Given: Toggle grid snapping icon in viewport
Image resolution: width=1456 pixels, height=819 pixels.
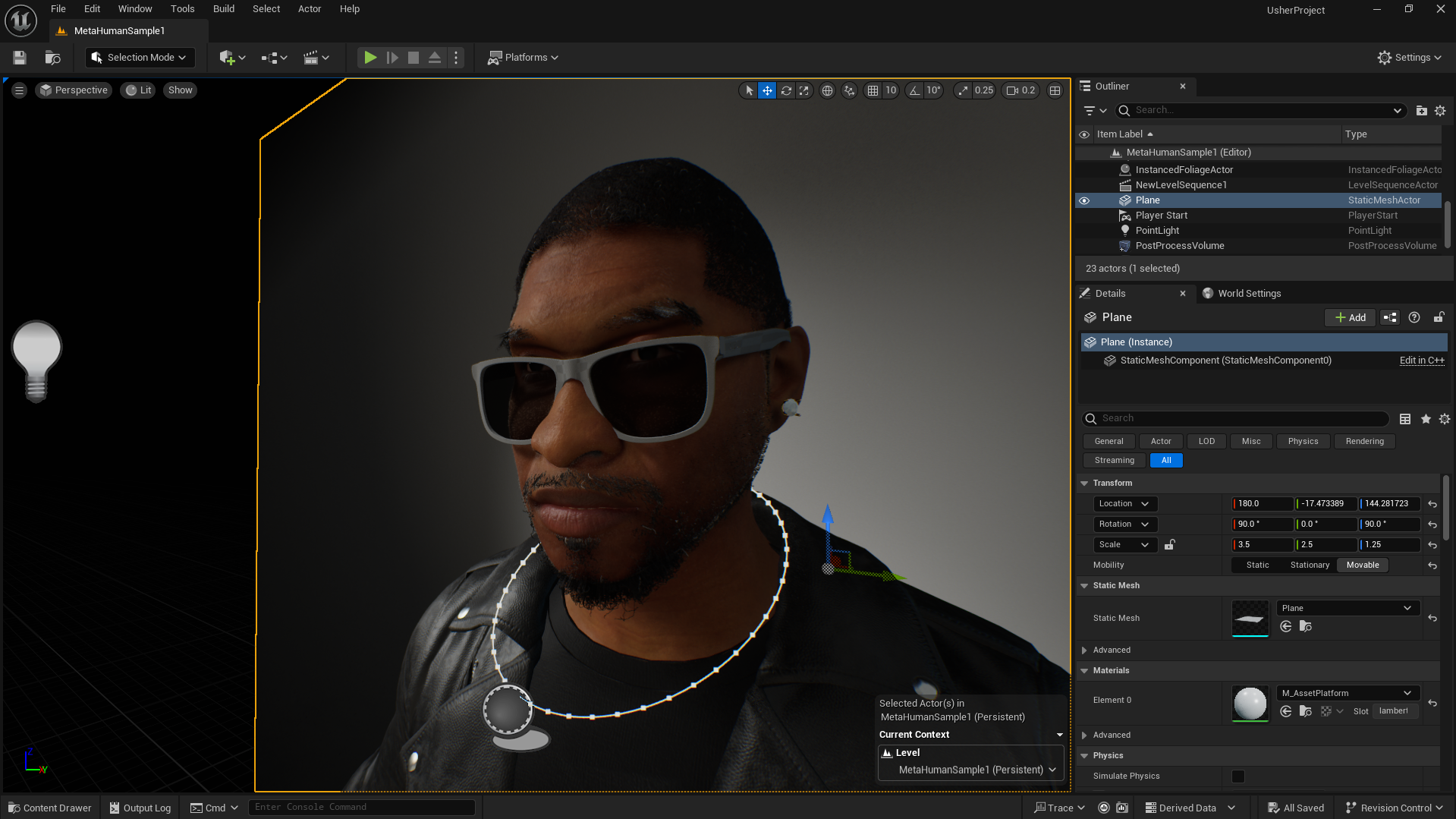Looking at the screenshot, I should tap(873, 90).
